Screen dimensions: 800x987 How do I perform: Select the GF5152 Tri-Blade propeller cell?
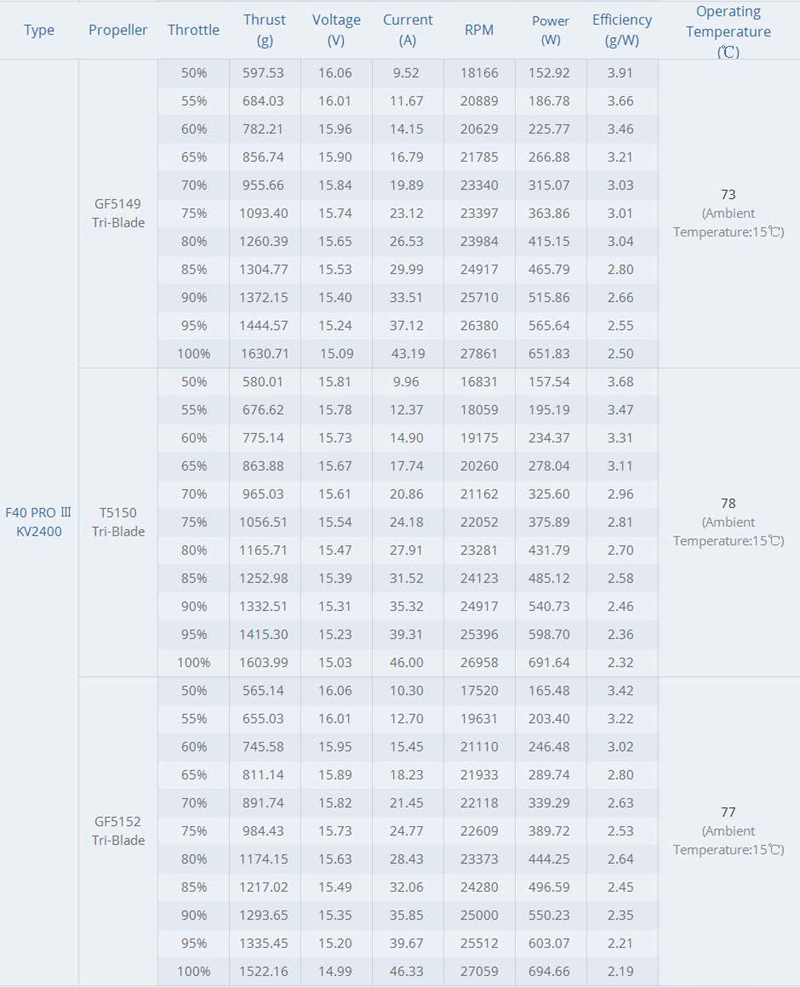point(118,831)
